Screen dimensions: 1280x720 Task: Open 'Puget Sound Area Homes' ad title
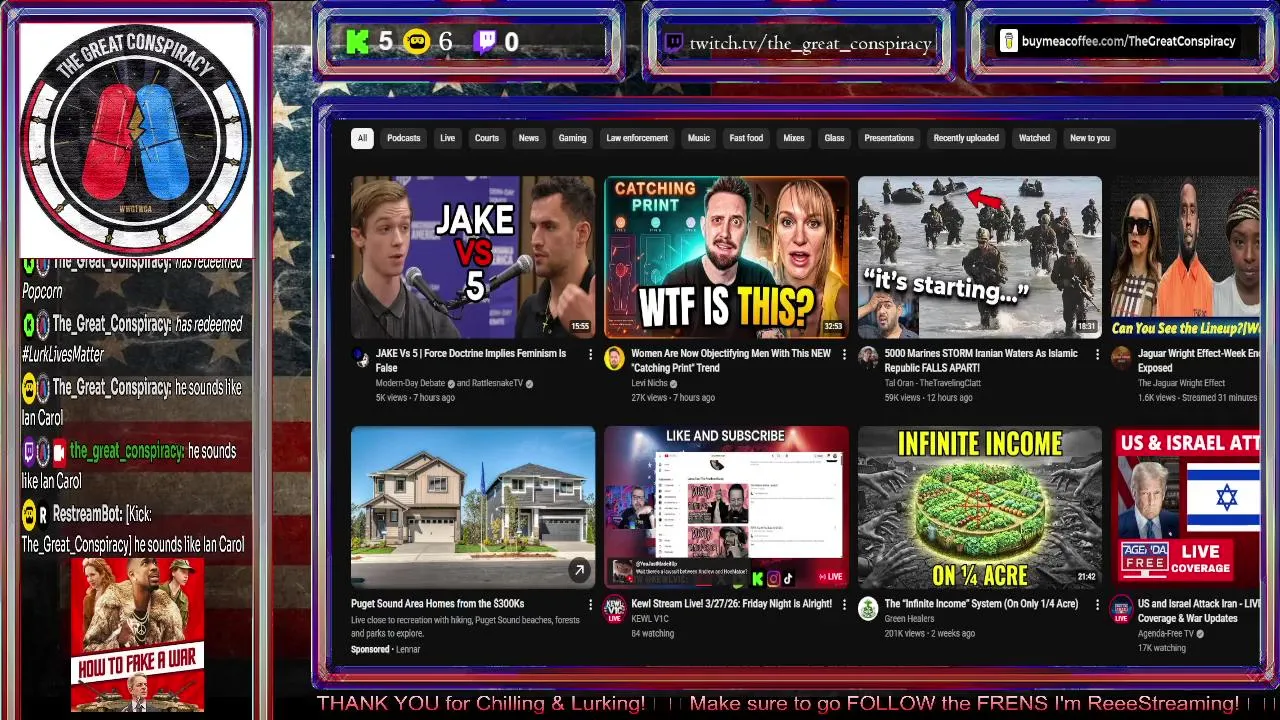pos(437,604)
